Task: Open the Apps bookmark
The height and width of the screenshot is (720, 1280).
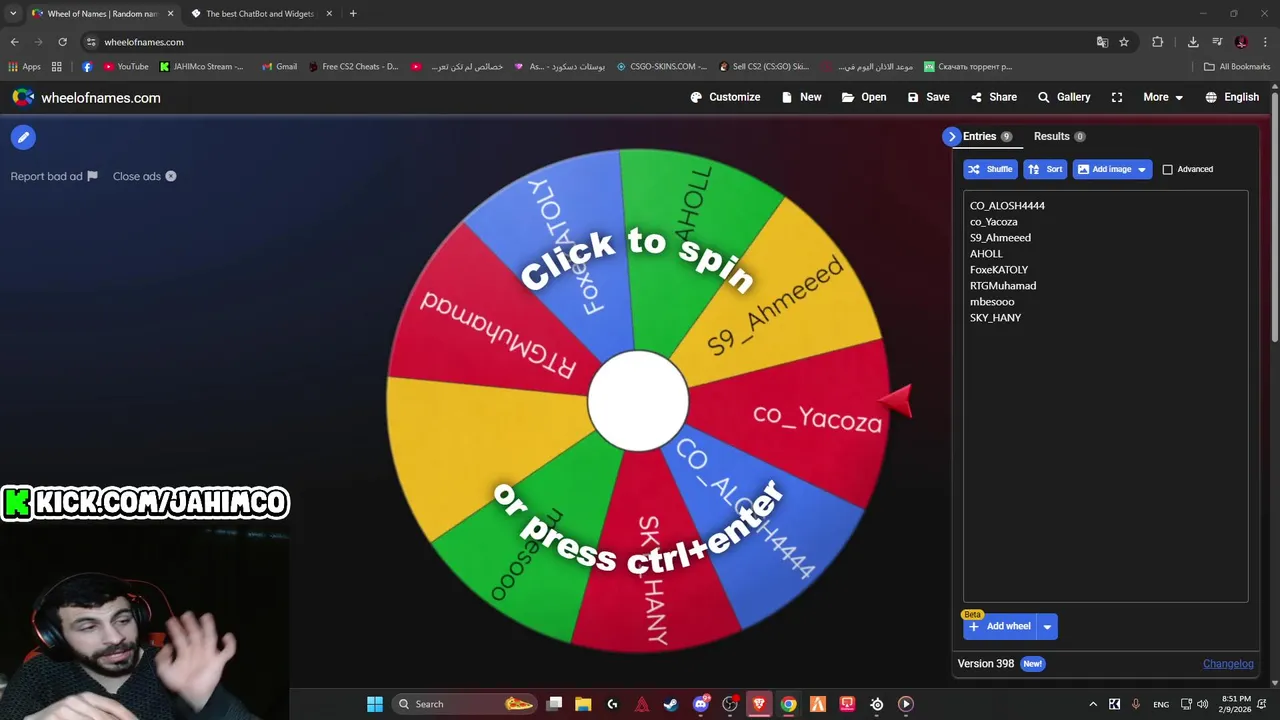Action: pyautogui.click(x=25, y=67)
